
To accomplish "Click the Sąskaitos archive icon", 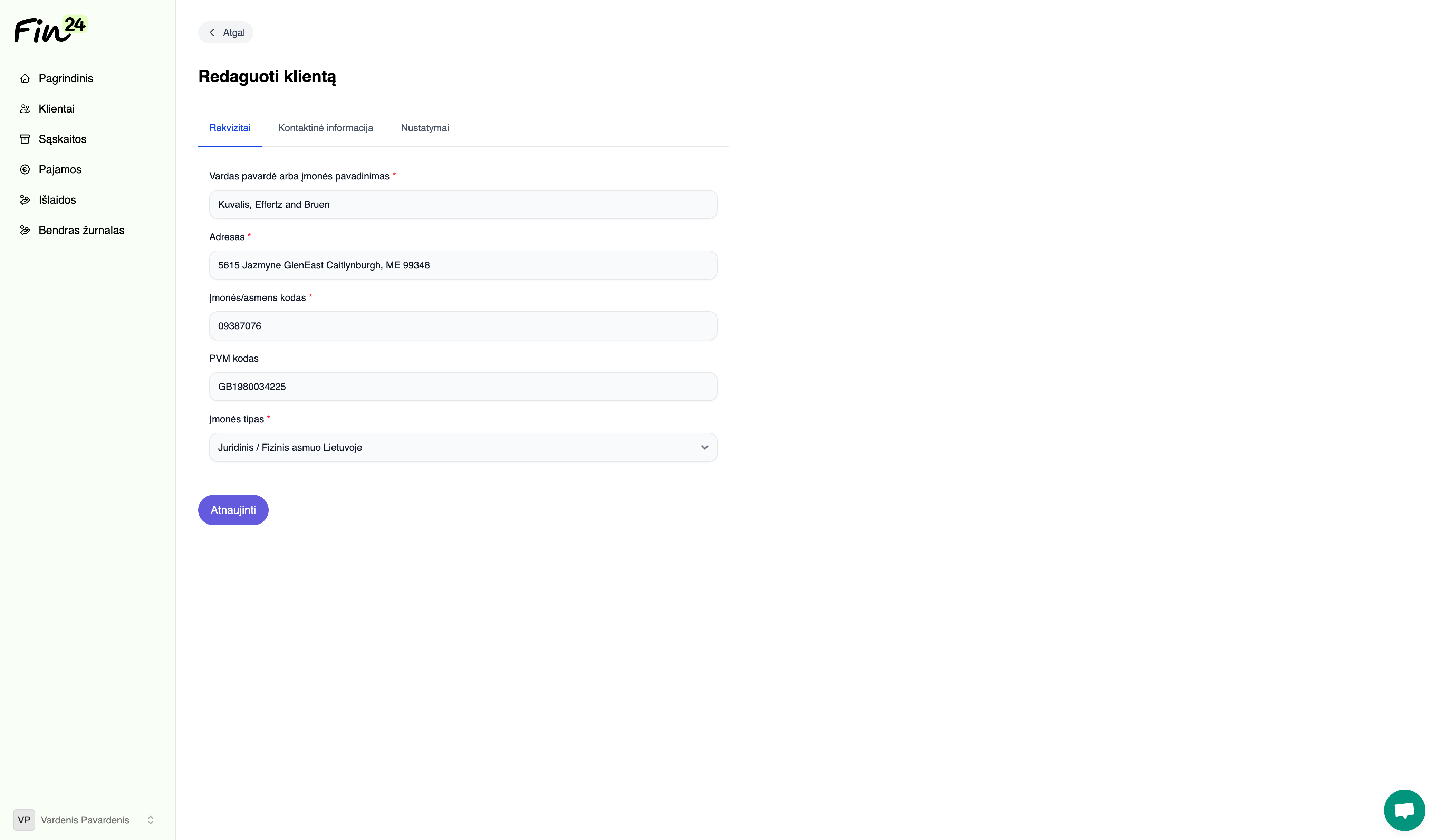I will click(x=25, y=139).
